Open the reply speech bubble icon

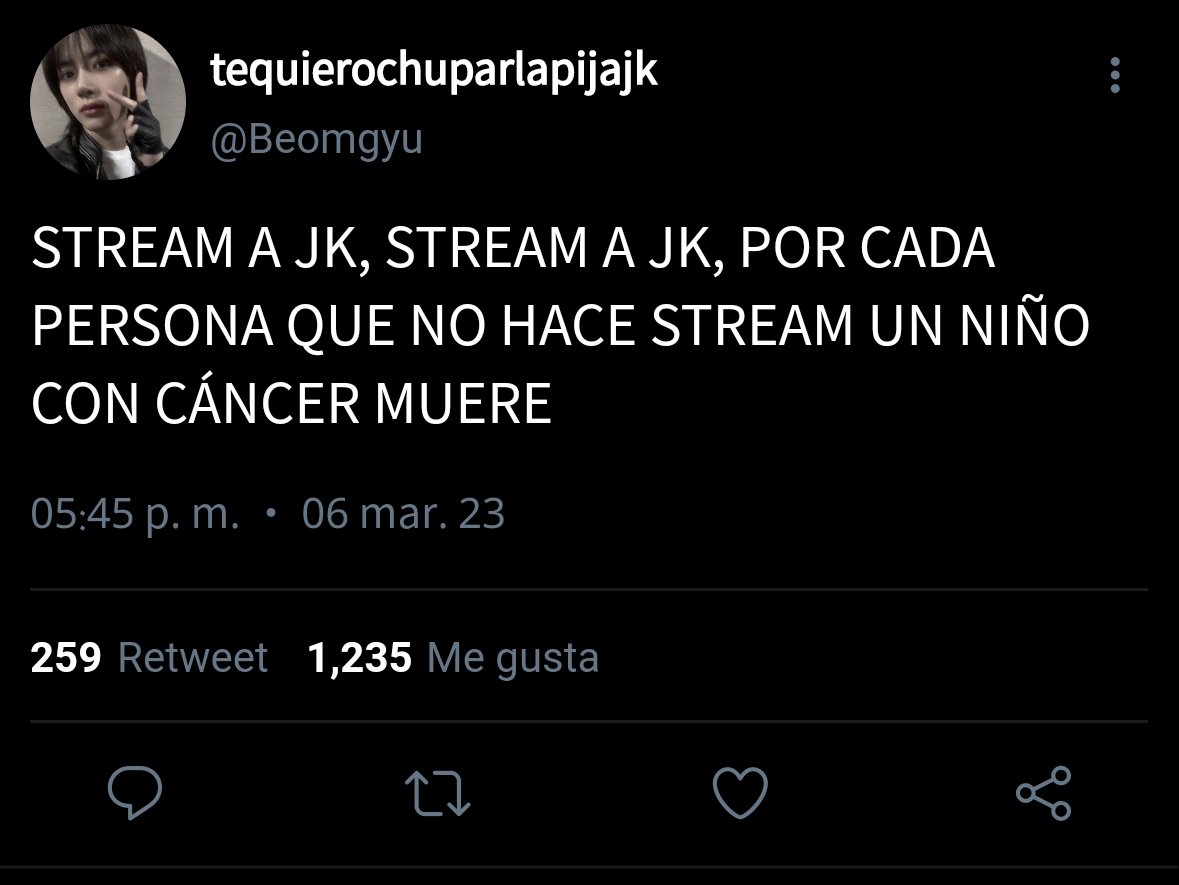tap(135, 793)
